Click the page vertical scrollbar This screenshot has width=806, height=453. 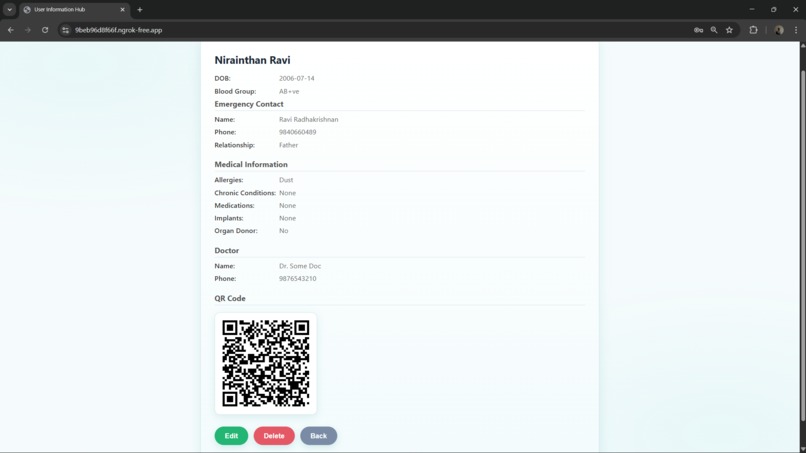point(802,247)
